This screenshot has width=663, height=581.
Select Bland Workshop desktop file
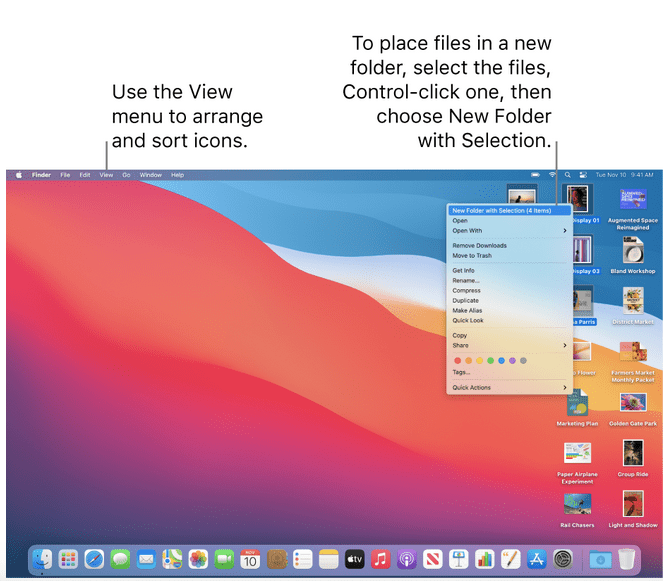click(633, 255)
